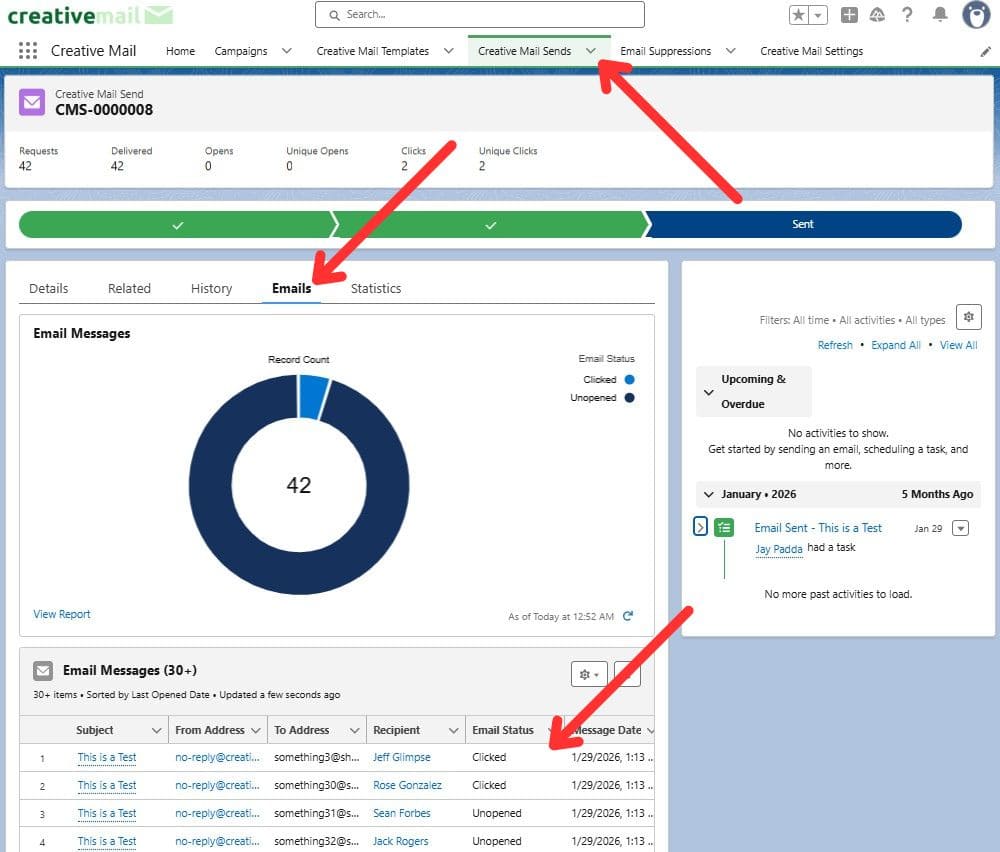This screenshot has height=852, width=1000.
Task: Open the user profile avatar
Action: (976, 15)
